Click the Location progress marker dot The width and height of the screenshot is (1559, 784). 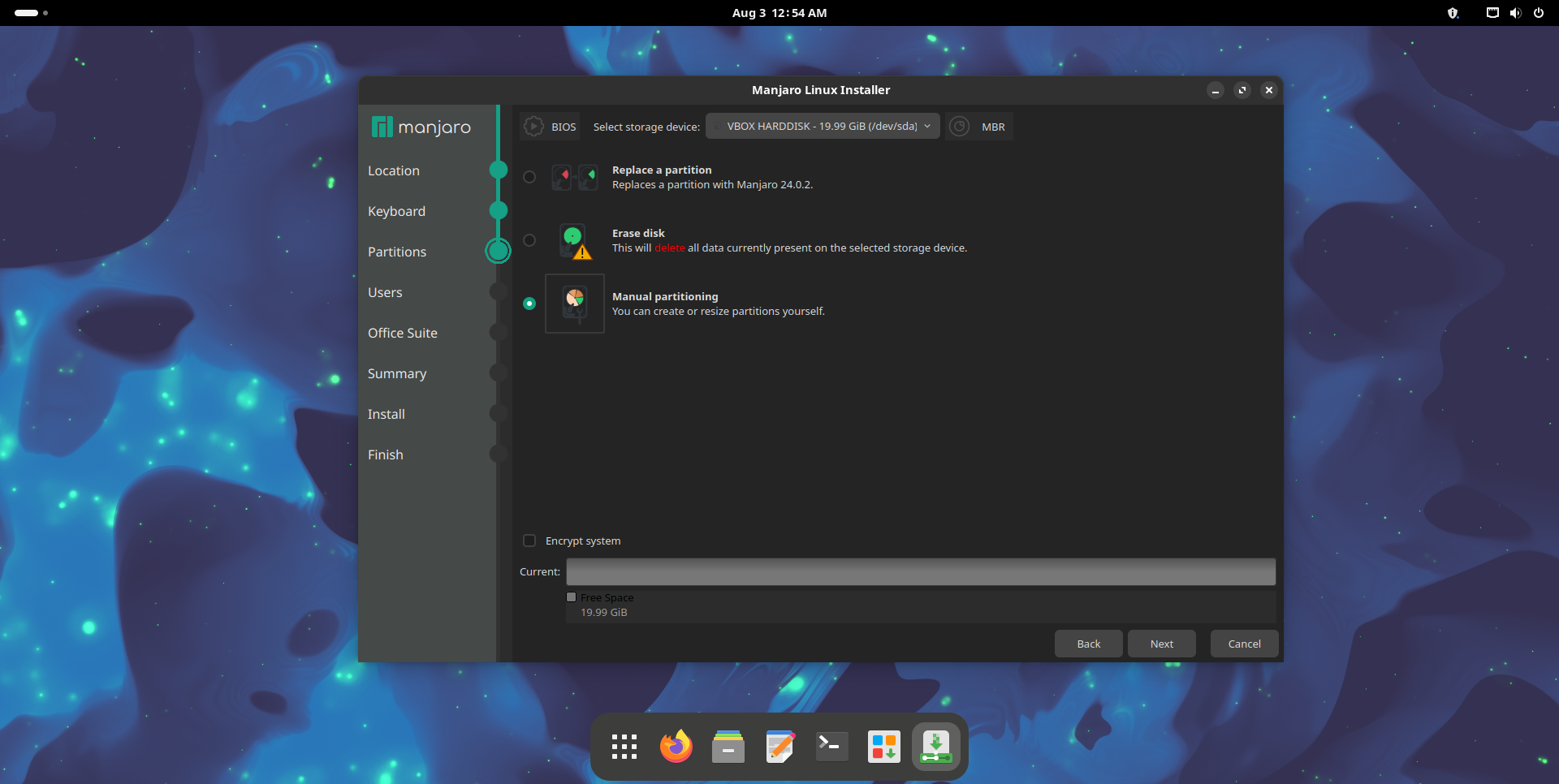pyautogui.click(x=499, y=170)
